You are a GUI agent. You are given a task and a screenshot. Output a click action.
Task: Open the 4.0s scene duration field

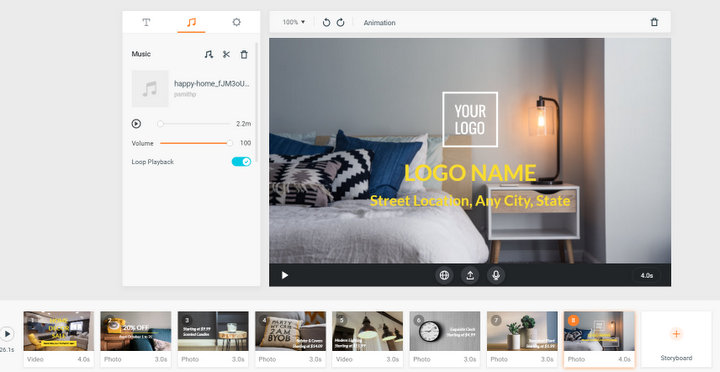pos(647,276)
